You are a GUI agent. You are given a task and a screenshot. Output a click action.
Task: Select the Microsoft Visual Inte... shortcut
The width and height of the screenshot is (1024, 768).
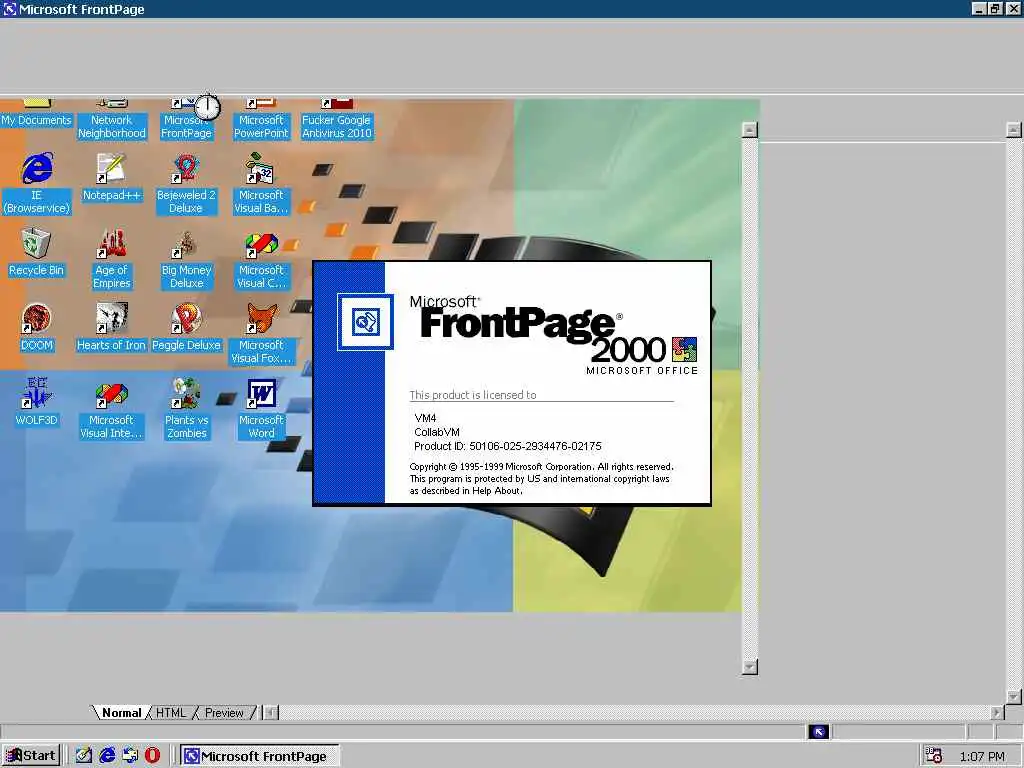[112, 409]
